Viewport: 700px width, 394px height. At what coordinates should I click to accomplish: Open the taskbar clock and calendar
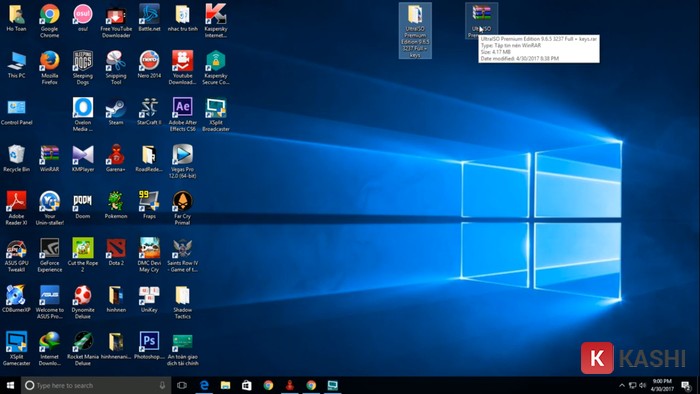point(662,385)
